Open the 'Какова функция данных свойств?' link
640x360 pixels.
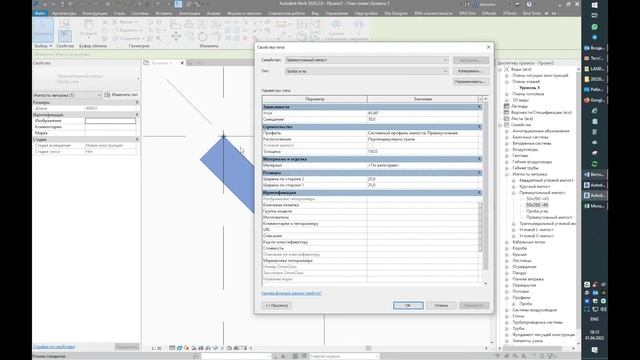[291, 293]
